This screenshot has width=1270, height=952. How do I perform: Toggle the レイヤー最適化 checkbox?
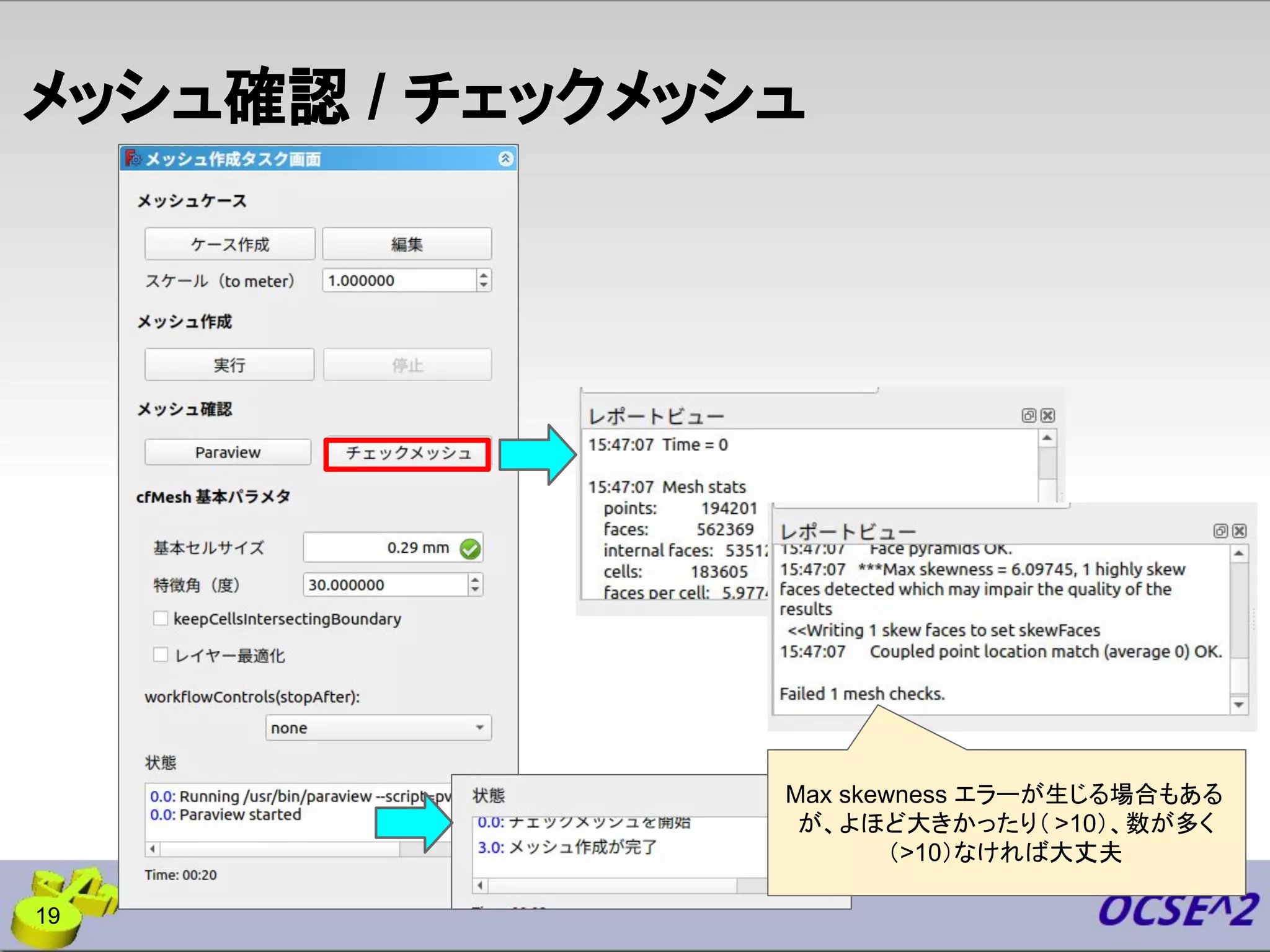point(161,655)
